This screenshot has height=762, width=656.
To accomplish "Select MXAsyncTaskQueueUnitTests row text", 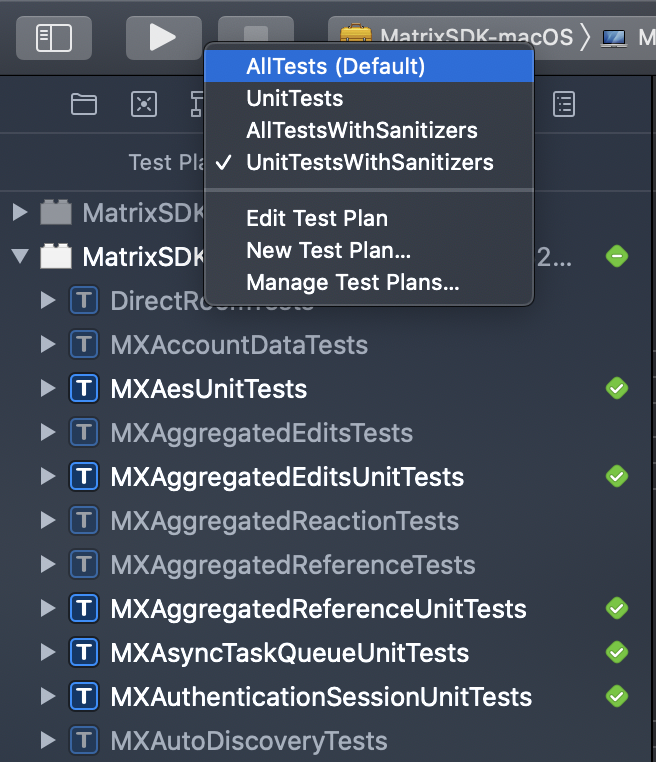I will point(290,653).
